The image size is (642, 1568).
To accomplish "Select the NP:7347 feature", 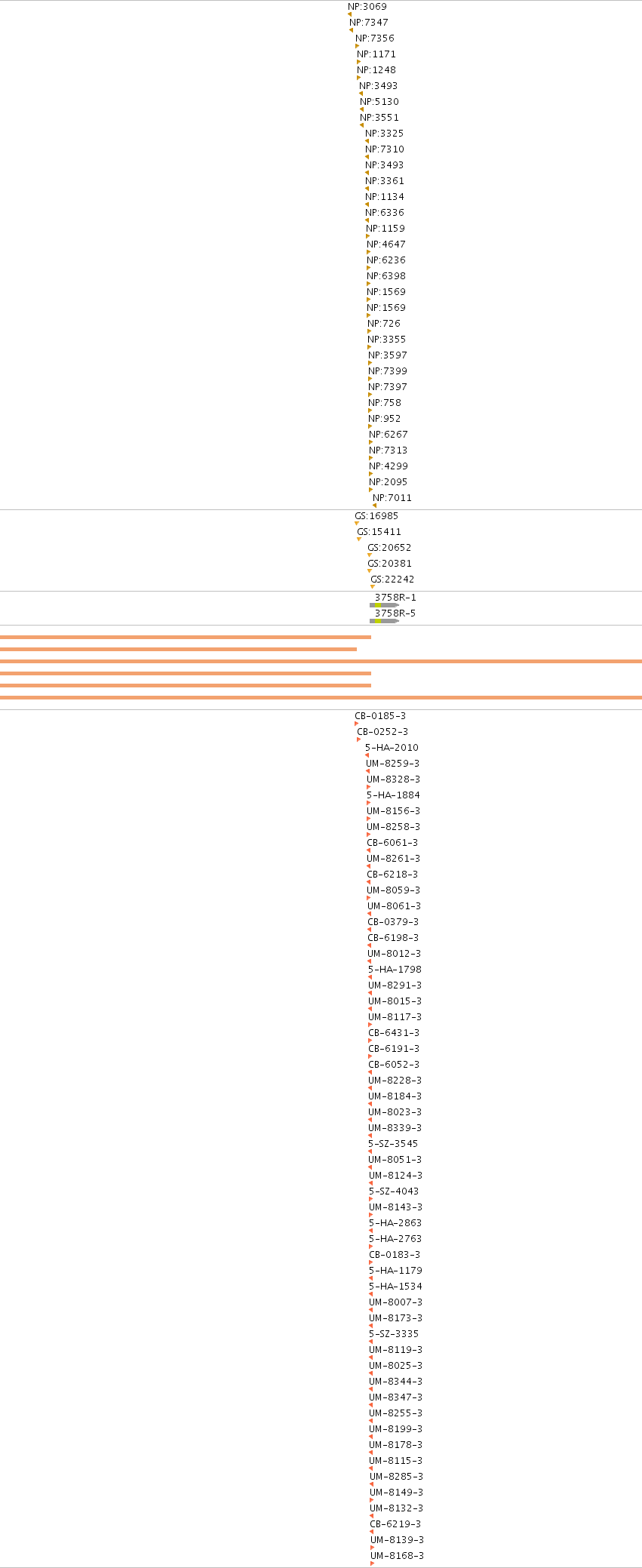I will [369, 23].
